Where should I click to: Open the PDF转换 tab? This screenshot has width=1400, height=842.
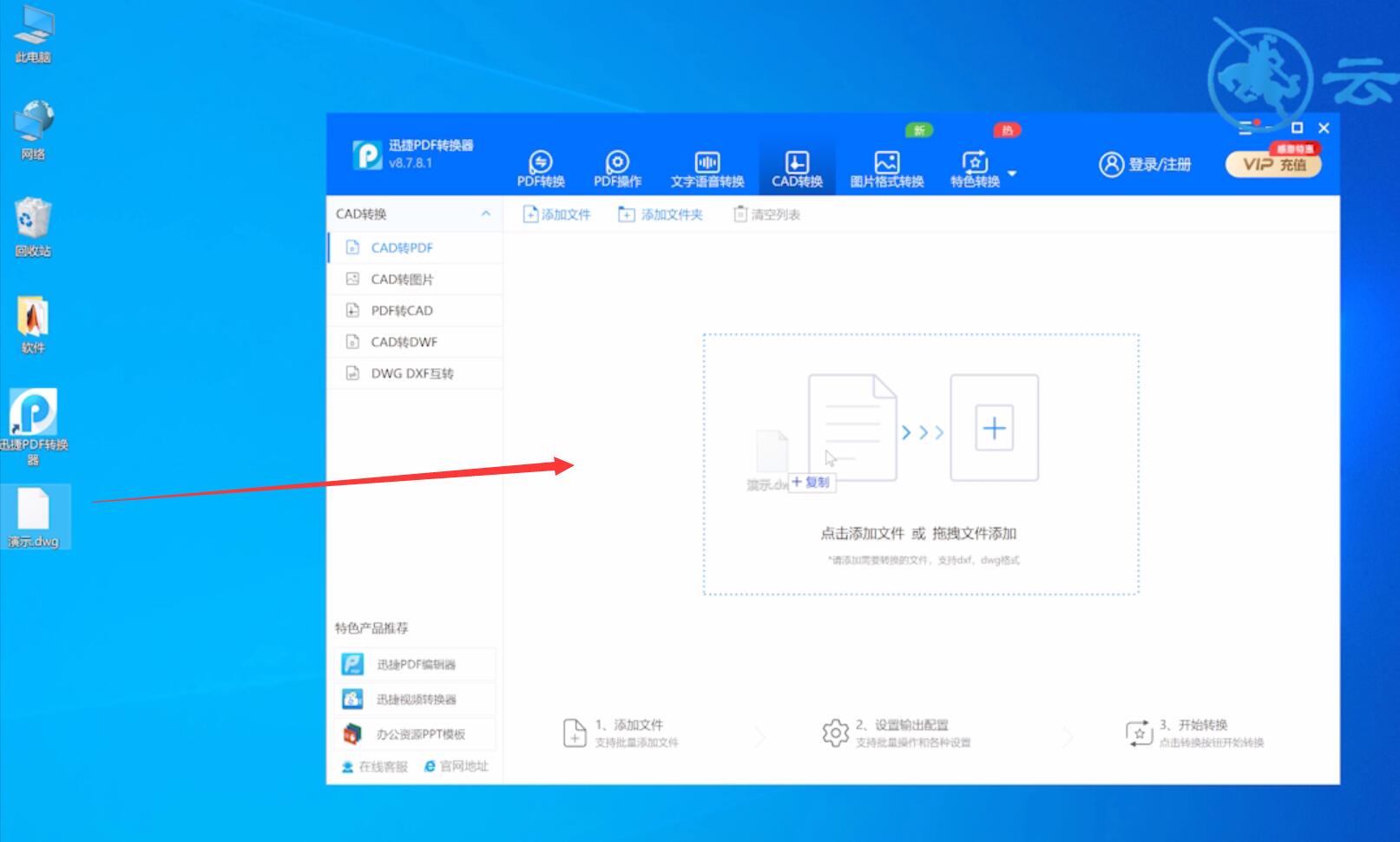pyautogui.click(x=541, y=168)
